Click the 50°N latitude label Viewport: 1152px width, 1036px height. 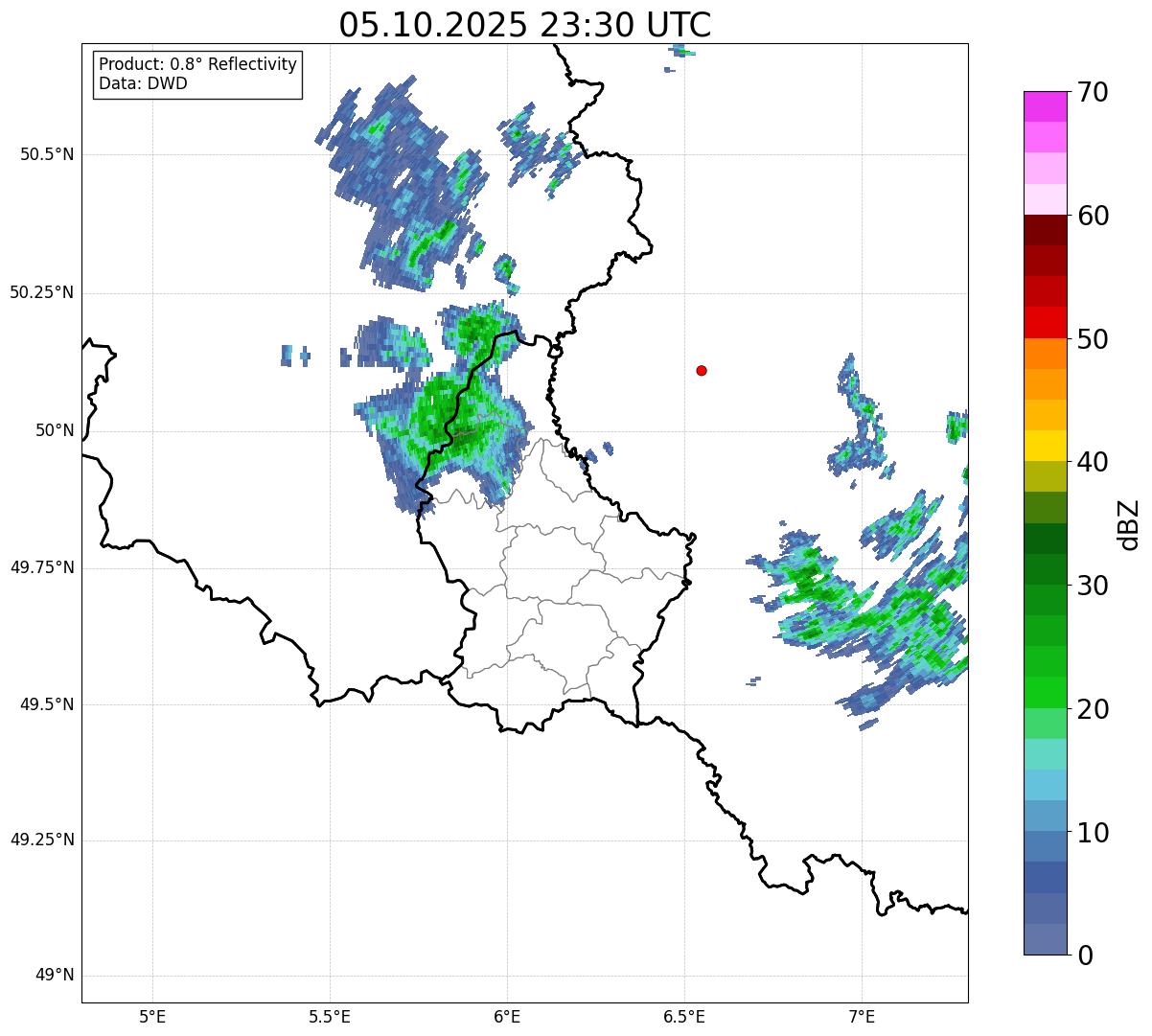click(55, 430)
